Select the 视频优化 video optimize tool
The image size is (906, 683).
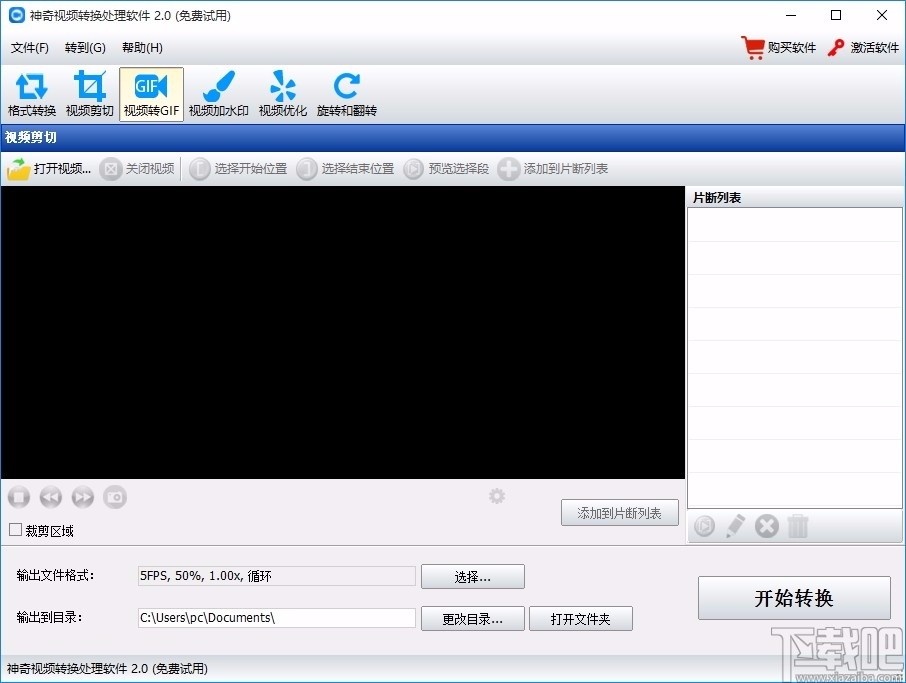click(x=283, y=94)
